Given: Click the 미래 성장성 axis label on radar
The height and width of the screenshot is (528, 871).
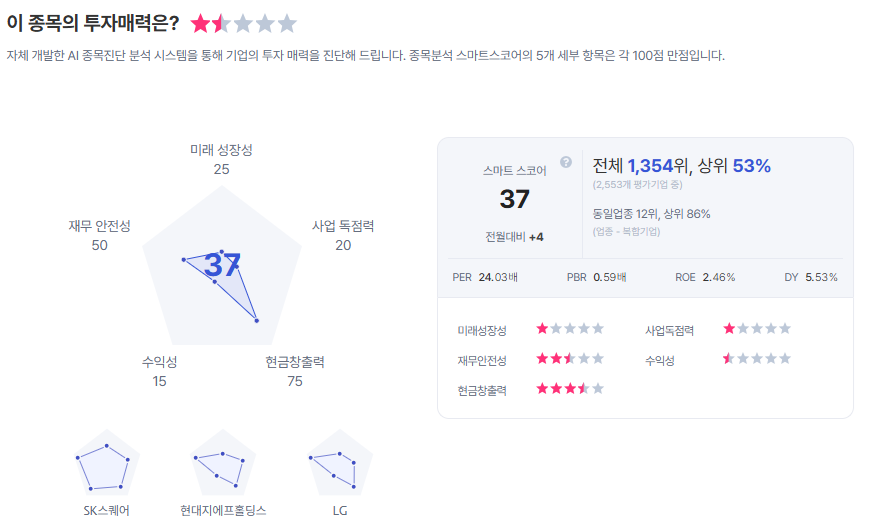Looking at the screenshot, I should (221, 150).
